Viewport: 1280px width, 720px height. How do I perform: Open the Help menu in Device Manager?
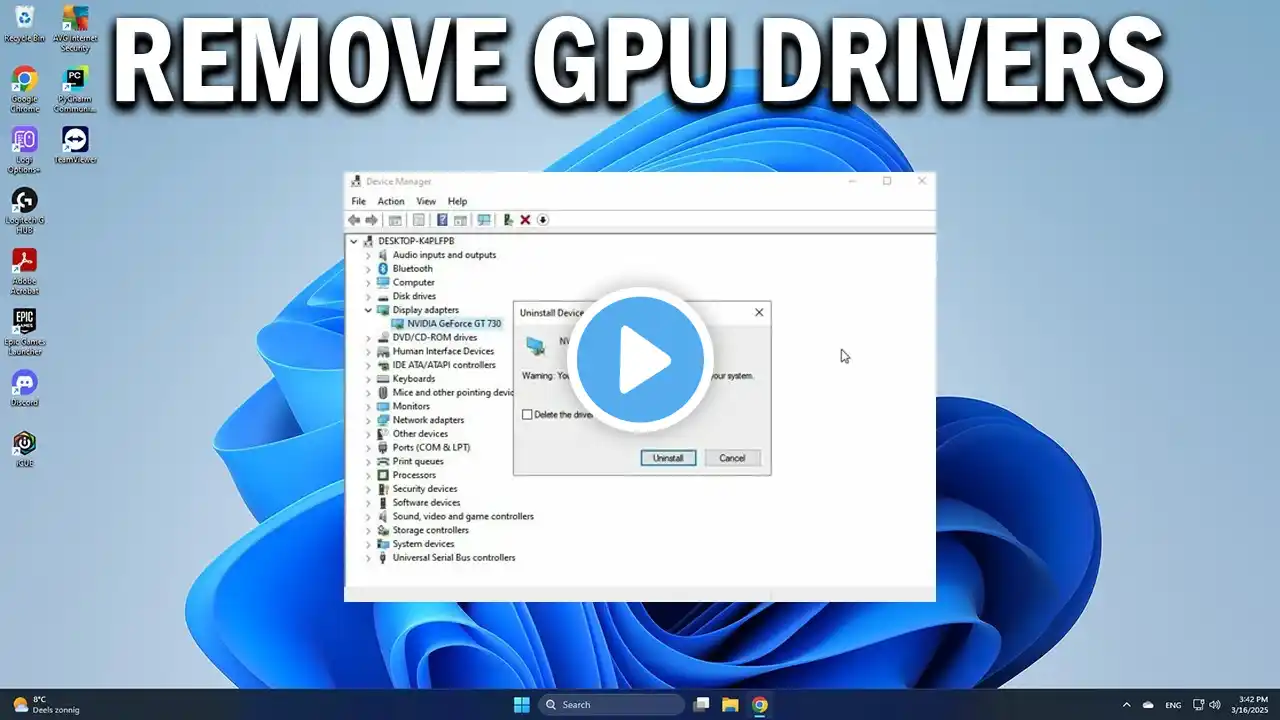[457, 201]
